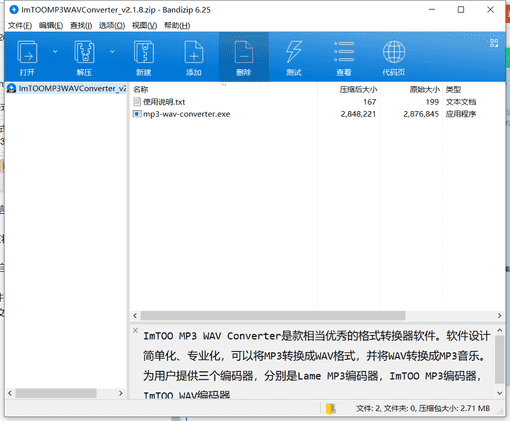Screen dimensions: 510x421
Task: Click the comment text starting ImTOO MP3 WAV Converter
Action: pyautogui.click(x=317, y=365)
